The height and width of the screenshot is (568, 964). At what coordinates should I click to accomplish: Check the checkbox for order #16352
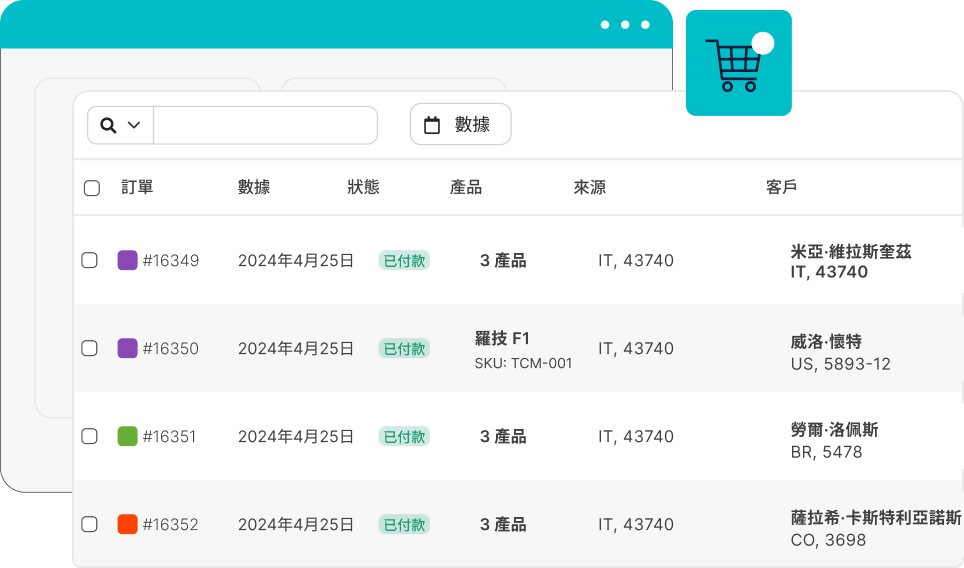pyautogui.click(x=89, y=524)
